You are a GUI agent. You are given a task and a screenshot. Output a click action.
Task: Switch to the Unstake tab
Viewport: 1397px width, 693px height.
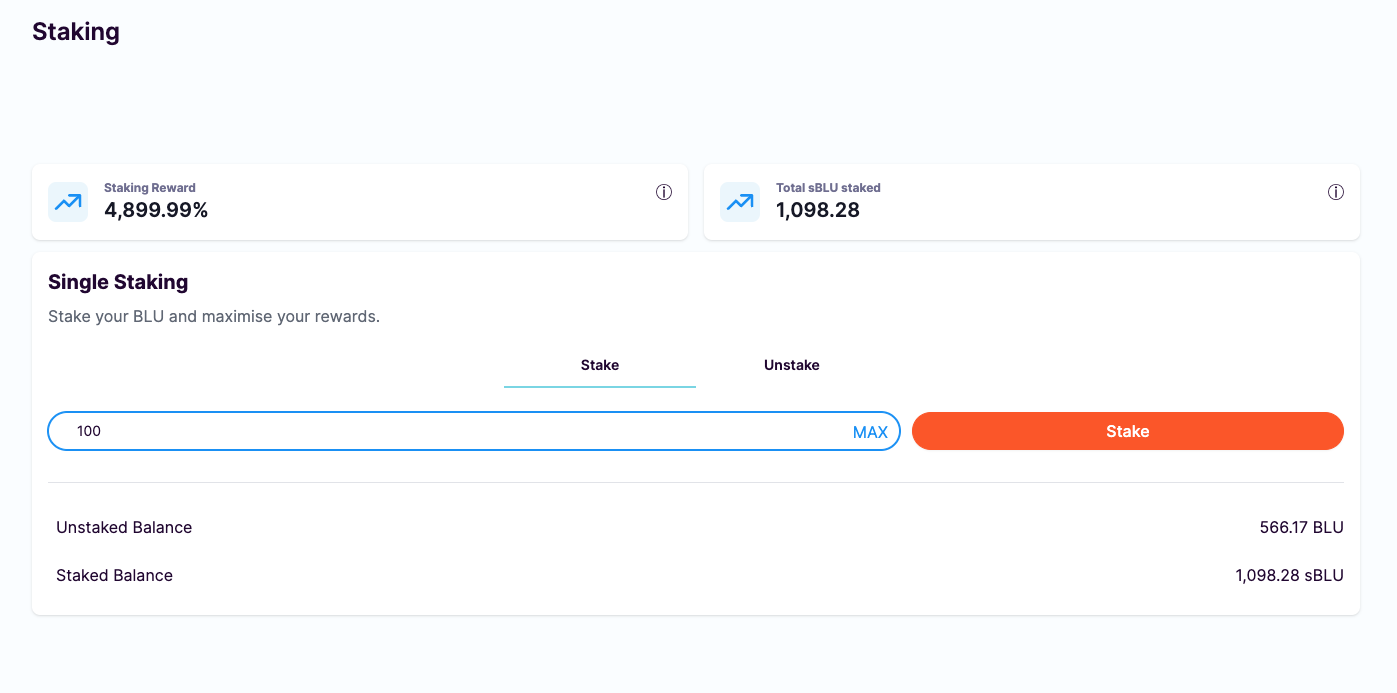click(x=792, y=366)
